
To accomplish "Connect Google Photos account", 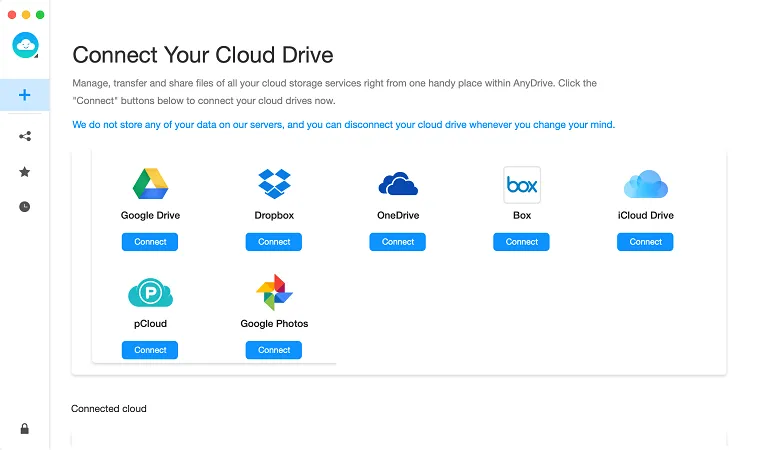I will pos(274,350).
